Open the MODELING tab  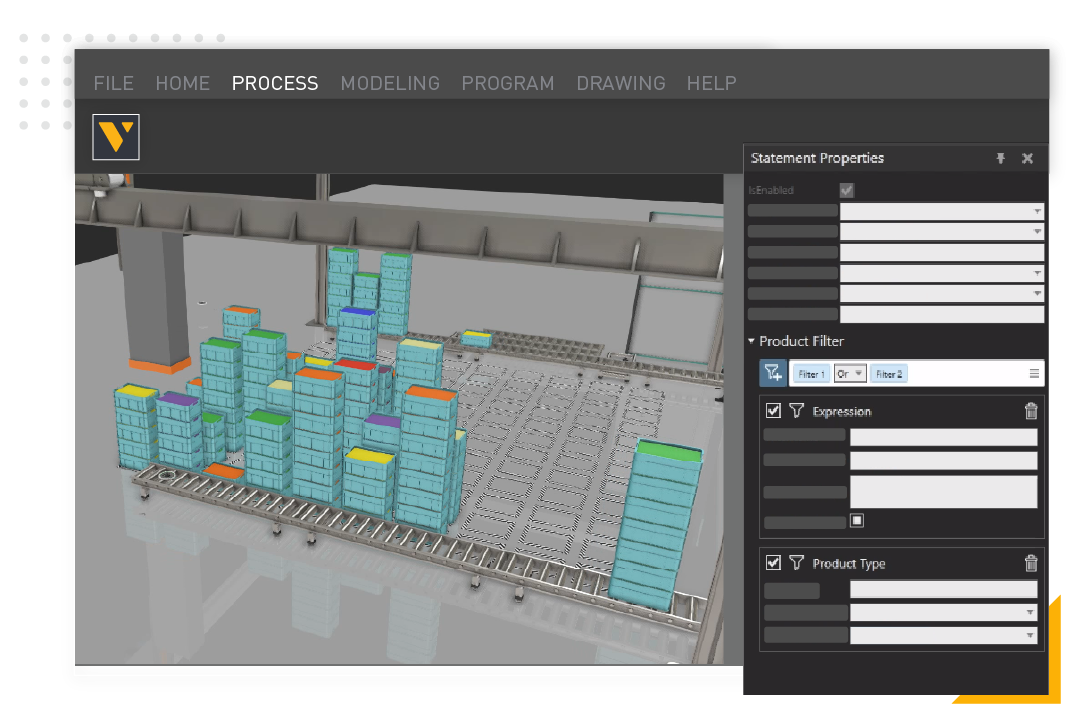[390, 84]
